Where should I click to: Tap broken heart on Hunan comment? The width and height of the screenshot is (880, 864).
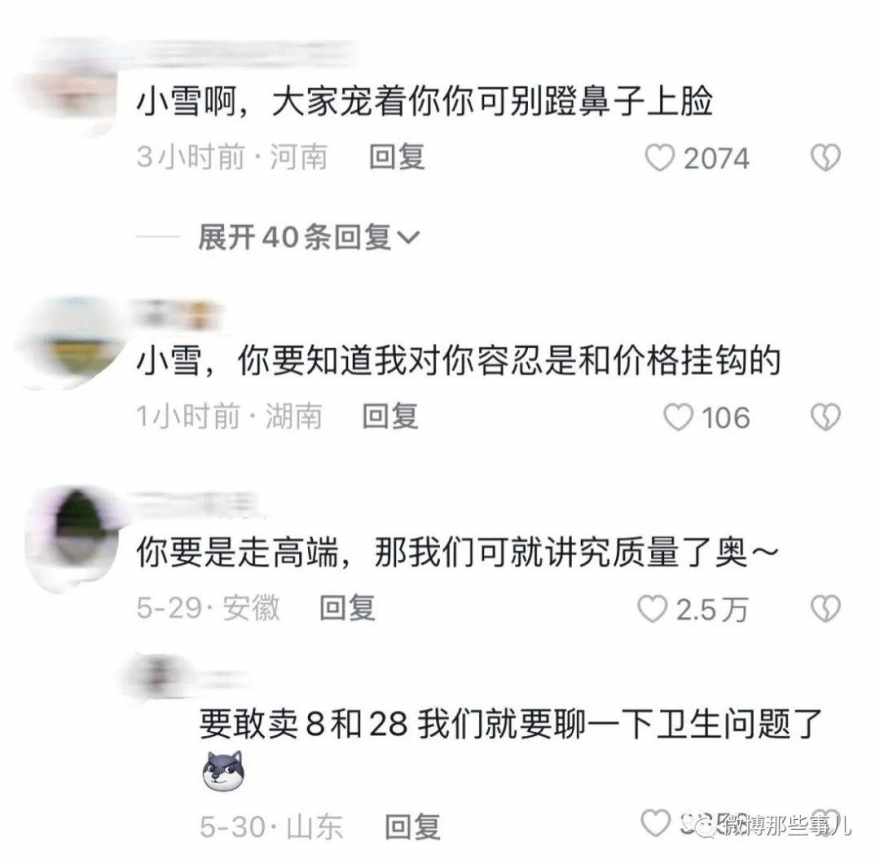click(x=826, y=417)
